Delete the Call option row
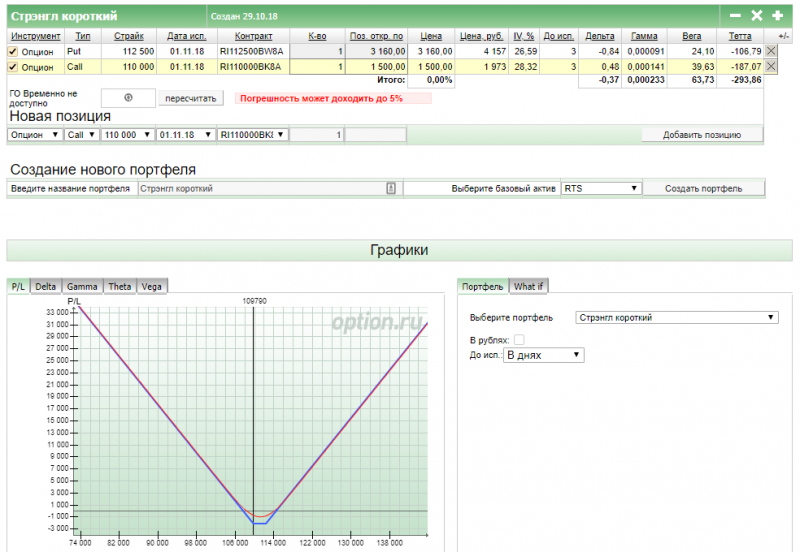The image size is (800, 552). click(771, 66)
